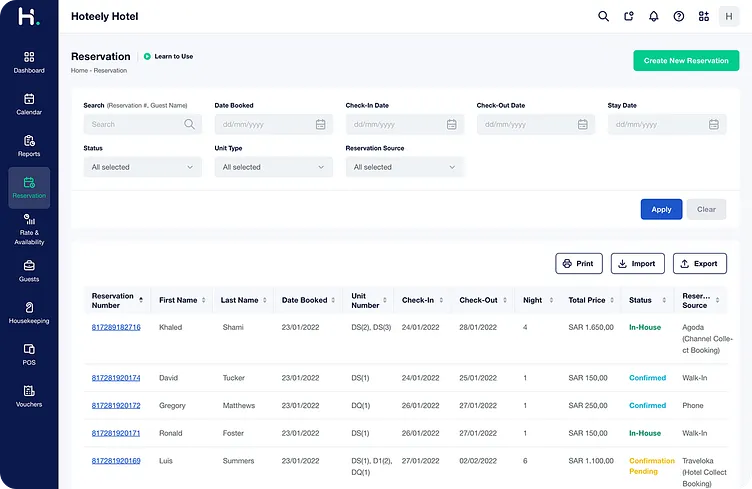Go to the Housekeeping section

29,313
